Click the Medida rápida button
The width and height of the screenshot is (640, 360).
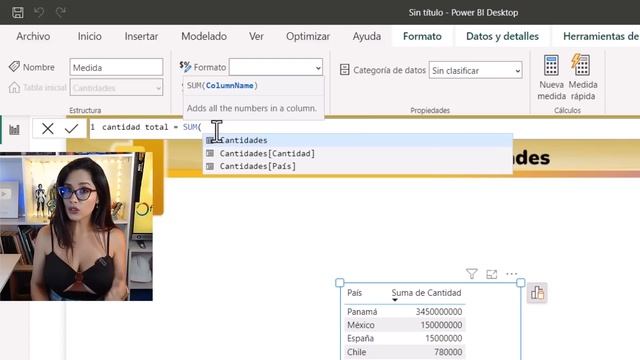(582, 77)
